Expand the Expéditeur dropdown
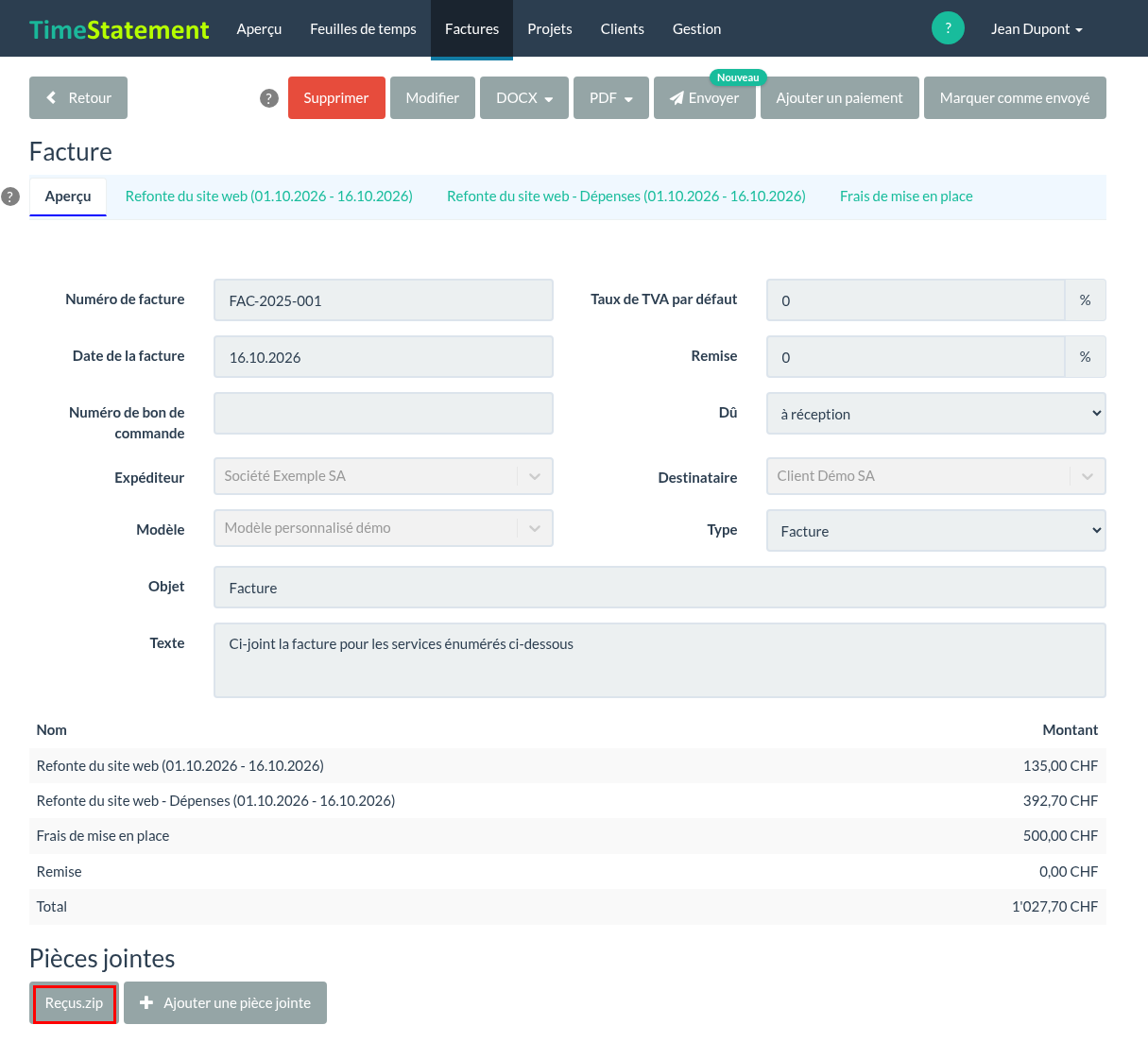Viewport: 1148px width, 1042px height. (x=384, y=476)
